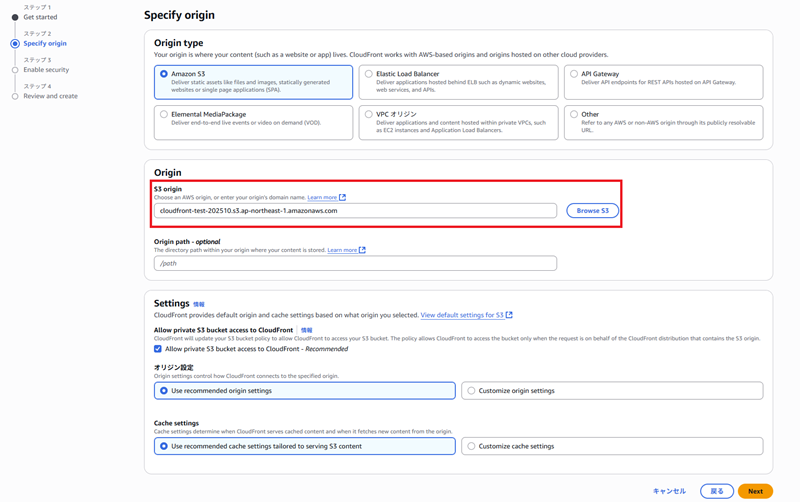Select the Amazon S3 origin type

(x=164, y=74)
